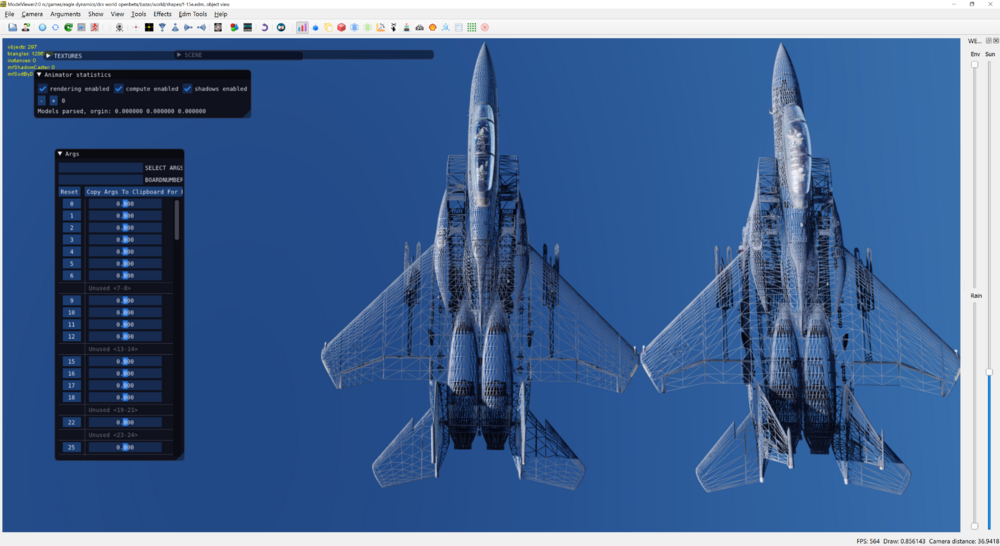This screenshot has height=546, width=1000.
Task: Click the FPS: 564 status text
Action: point(868,542)
